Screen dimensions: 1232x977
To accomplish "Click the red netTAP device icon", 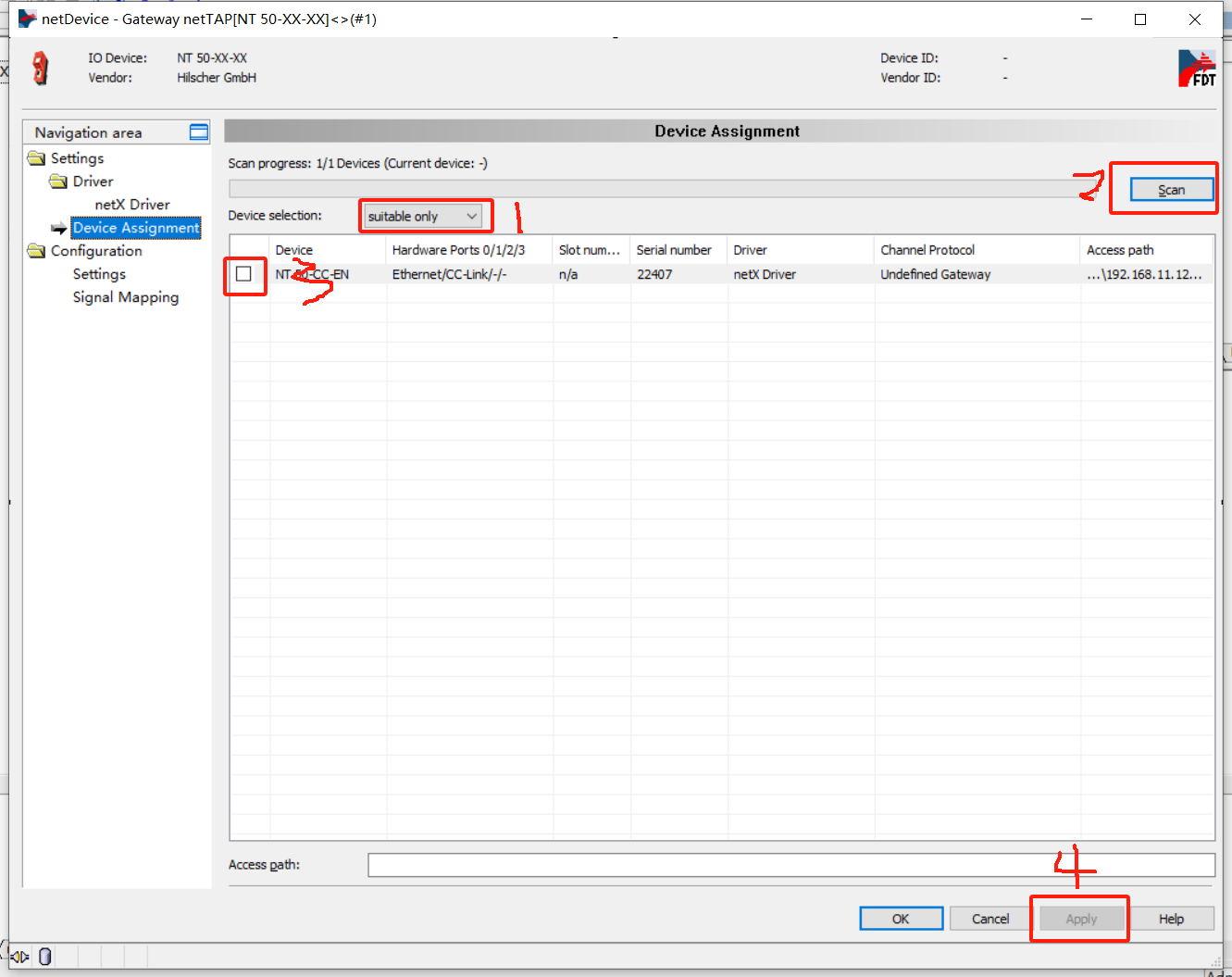I will pyautogui.click(x=40, y=68).
